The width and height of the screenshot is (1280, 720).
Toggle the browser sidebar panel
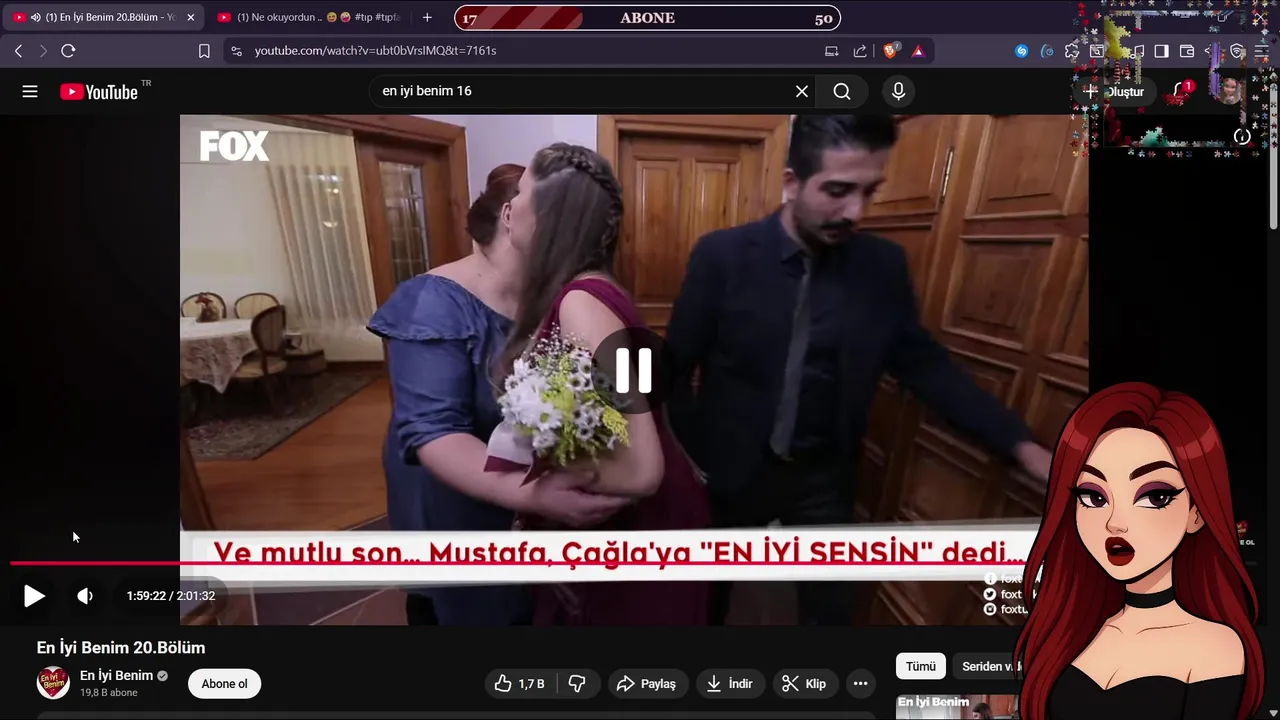[1161, 51]
